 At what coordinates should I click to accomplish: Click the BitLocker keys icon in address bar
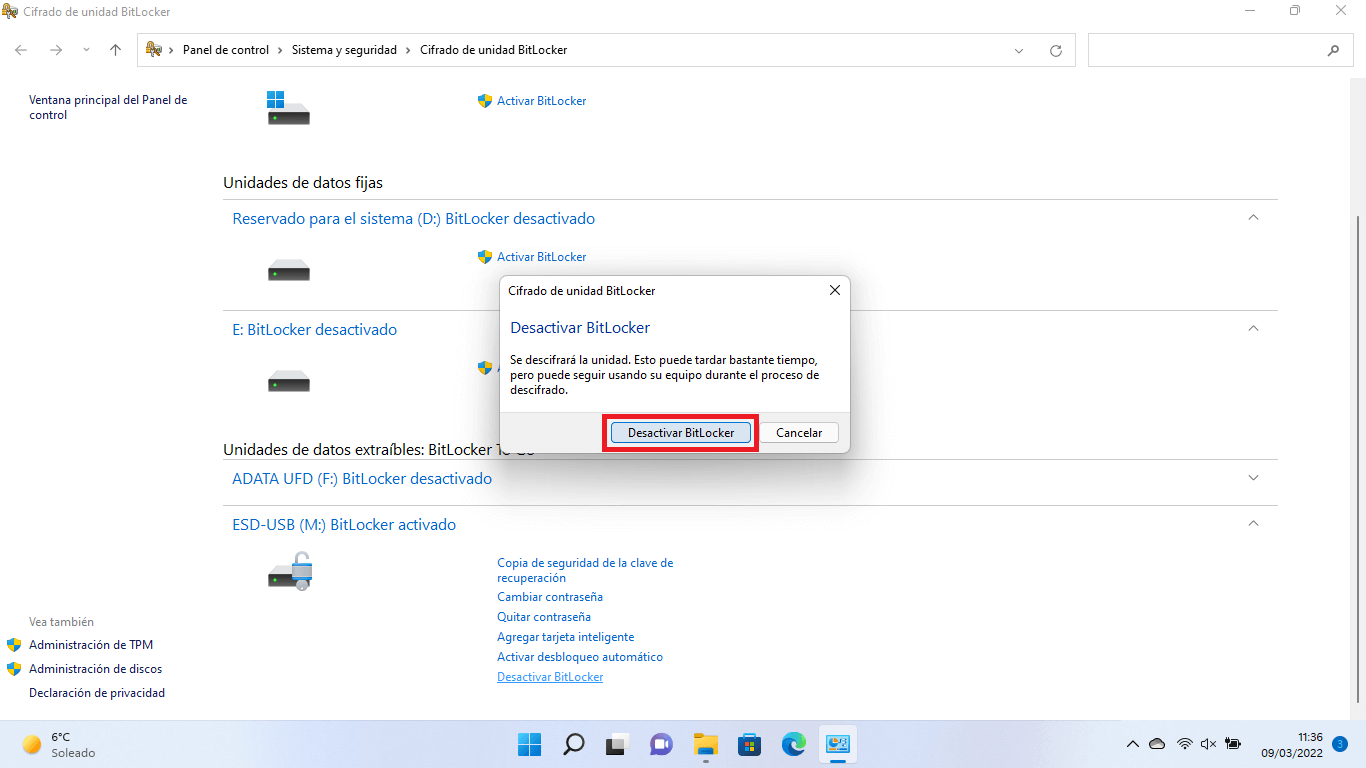click(x=154, y=50)
